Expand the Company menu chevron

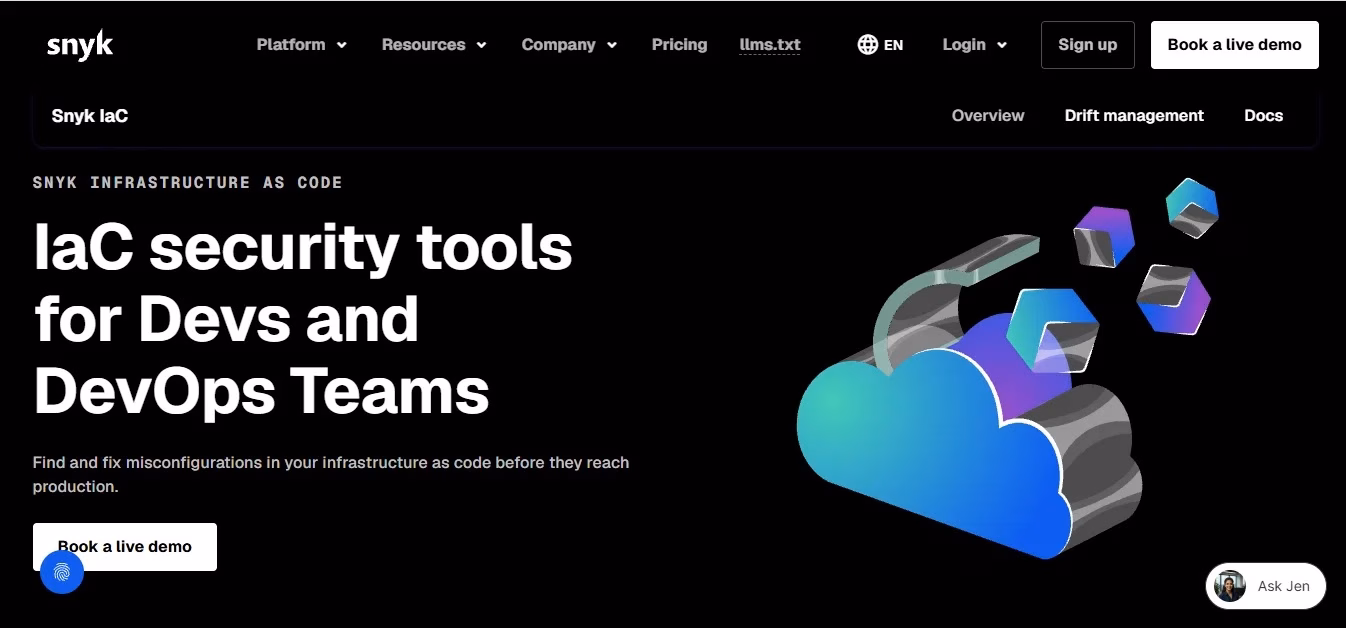tap(612, 45)
